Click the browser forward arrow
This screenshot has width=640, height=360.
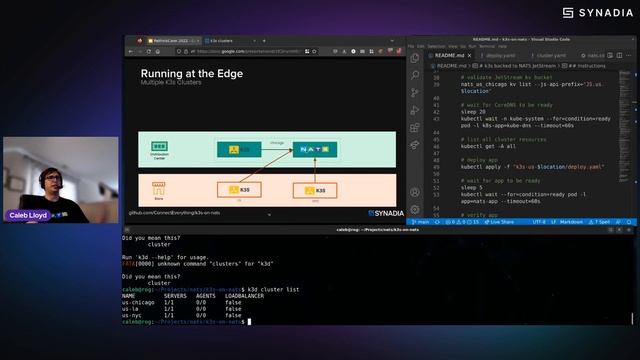click(x=140, y=51)
